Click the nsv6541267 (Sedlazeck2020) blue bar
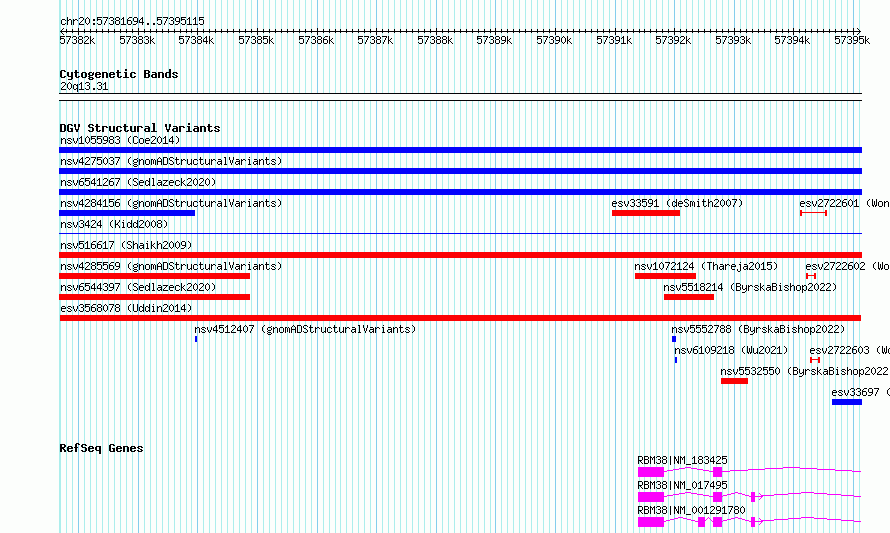This screenshot has width=890, height=533. tap(460, 192)
